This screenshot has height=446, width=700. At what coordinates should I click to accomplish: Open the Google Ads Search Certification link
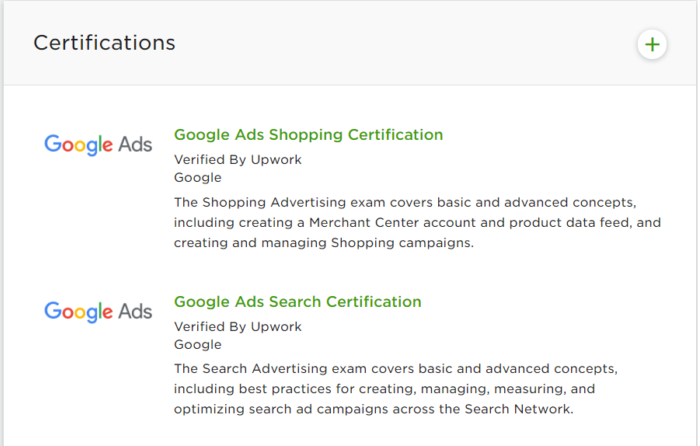tap(297, 302)
